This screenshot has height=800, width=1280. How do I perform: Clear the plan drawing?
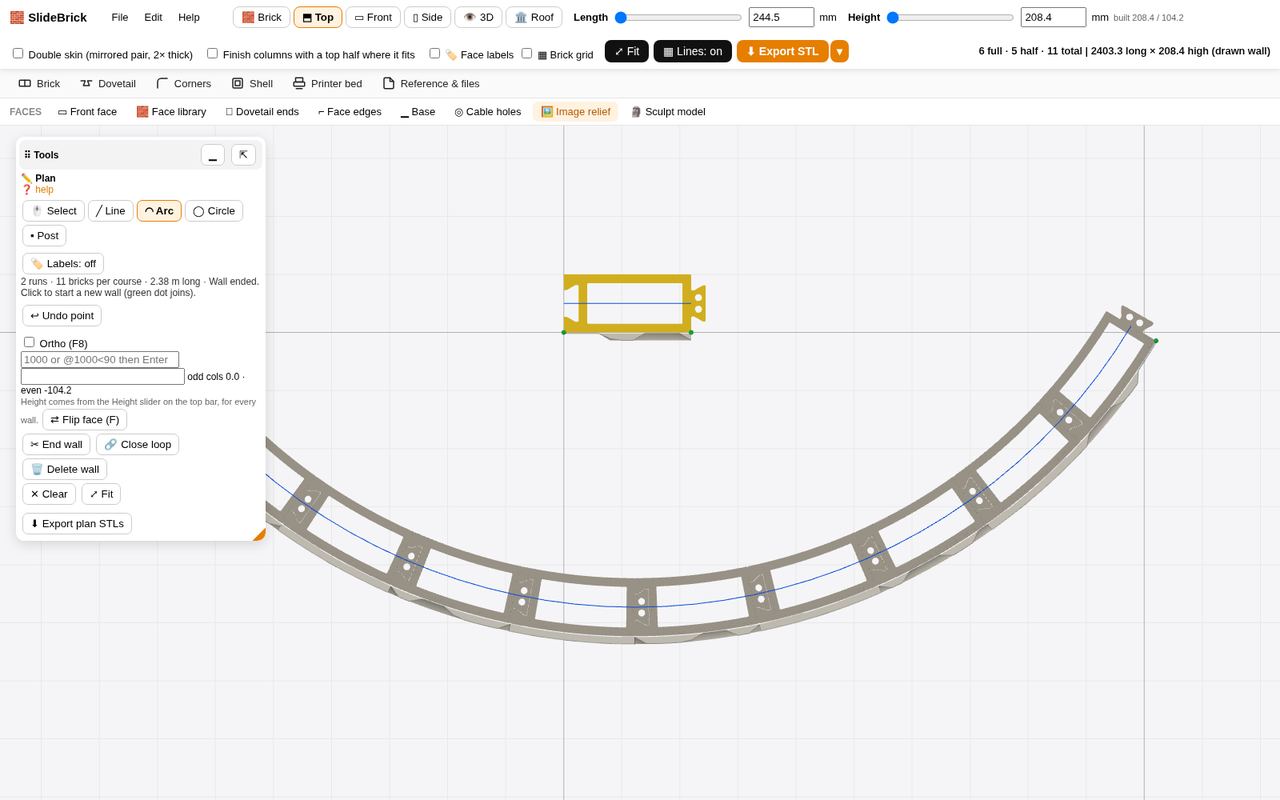click(49, 494)
